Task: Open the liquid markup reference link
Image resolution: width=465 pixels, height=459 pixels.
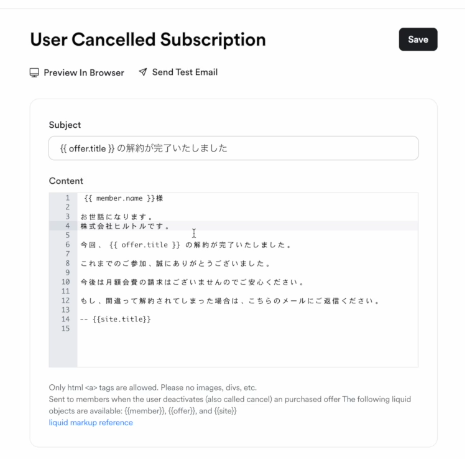Action: pyautogui.click(x=91, y=422)
